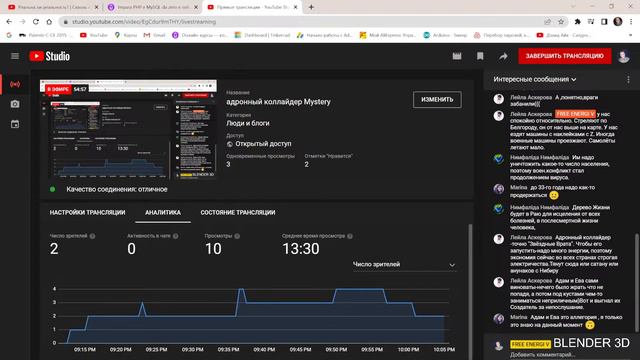Expand Интересные сообщения chat filter dropdown
The width and height of the screenshot is (640, 360).
(535, 79)
